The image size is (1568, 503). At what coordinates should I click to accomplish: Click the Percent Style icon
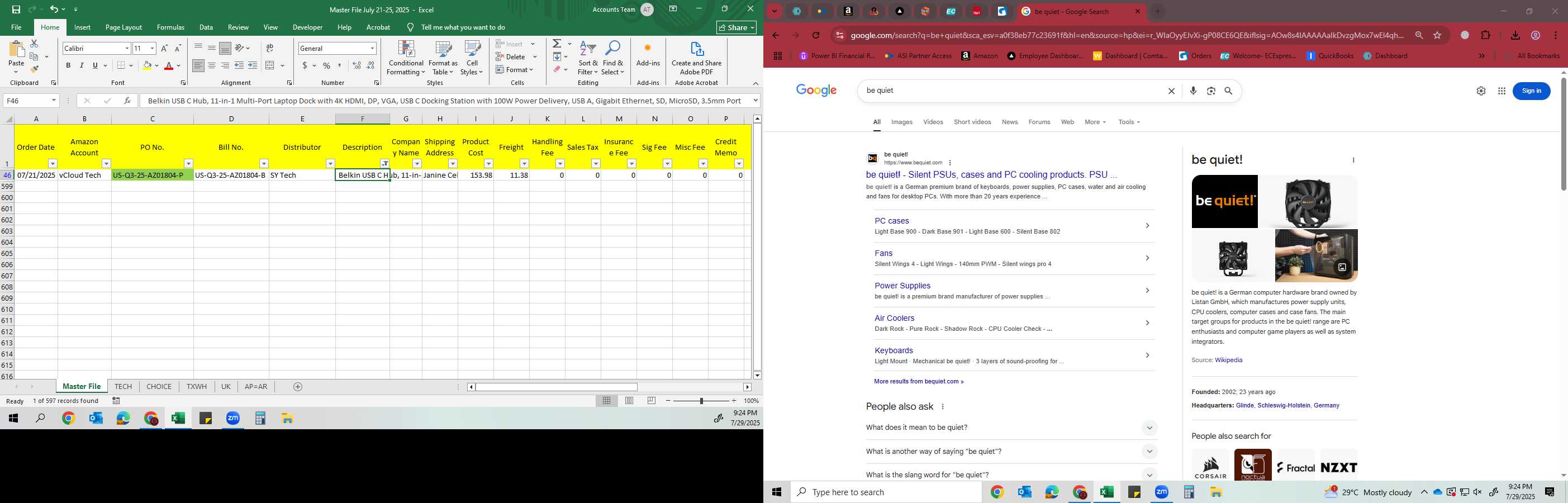(327, 65)
